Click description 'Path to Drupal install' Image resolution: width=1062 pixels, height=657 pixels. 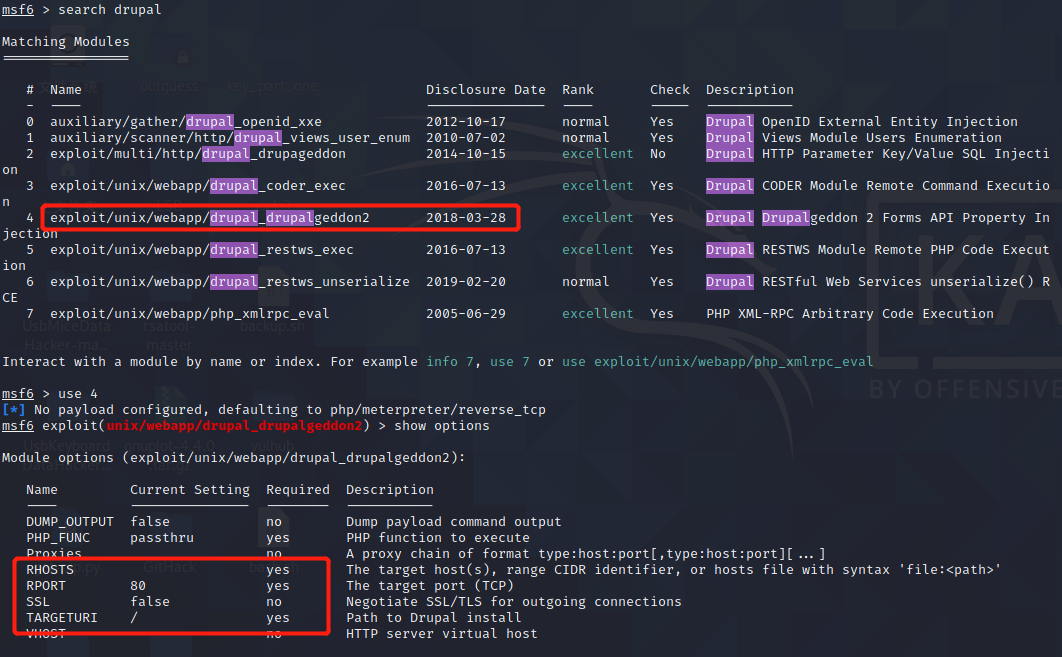433,618
